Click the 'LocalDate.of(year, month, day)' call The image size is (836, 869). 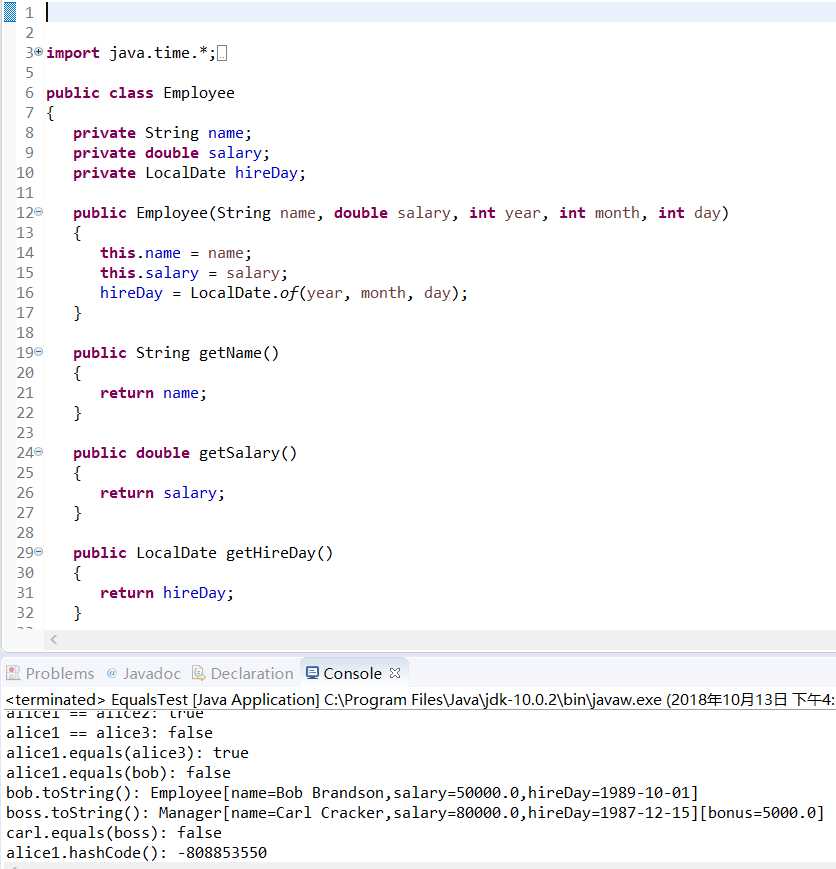324,293
